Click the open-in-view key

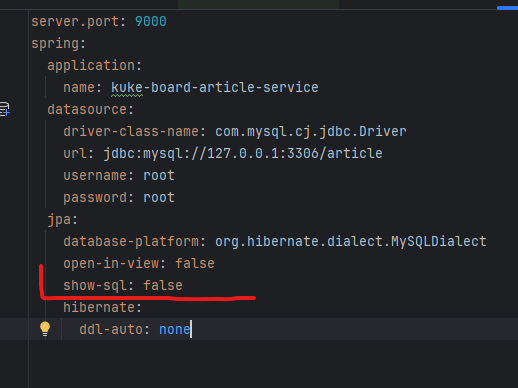[x=111, y=264]
